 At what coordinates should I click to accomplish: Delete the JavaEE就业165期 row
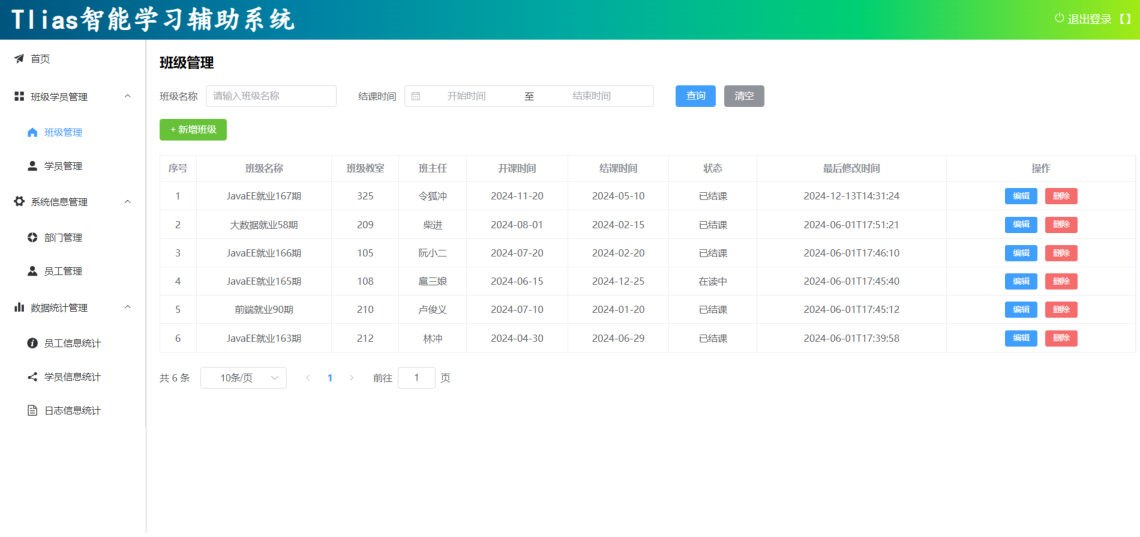1061,281
